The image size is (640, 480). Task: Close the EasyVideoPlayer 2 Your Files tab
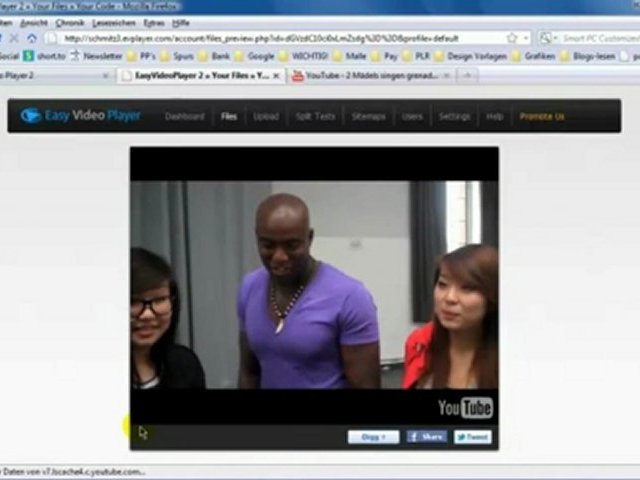pyautogui.click(x=276, y=76)
